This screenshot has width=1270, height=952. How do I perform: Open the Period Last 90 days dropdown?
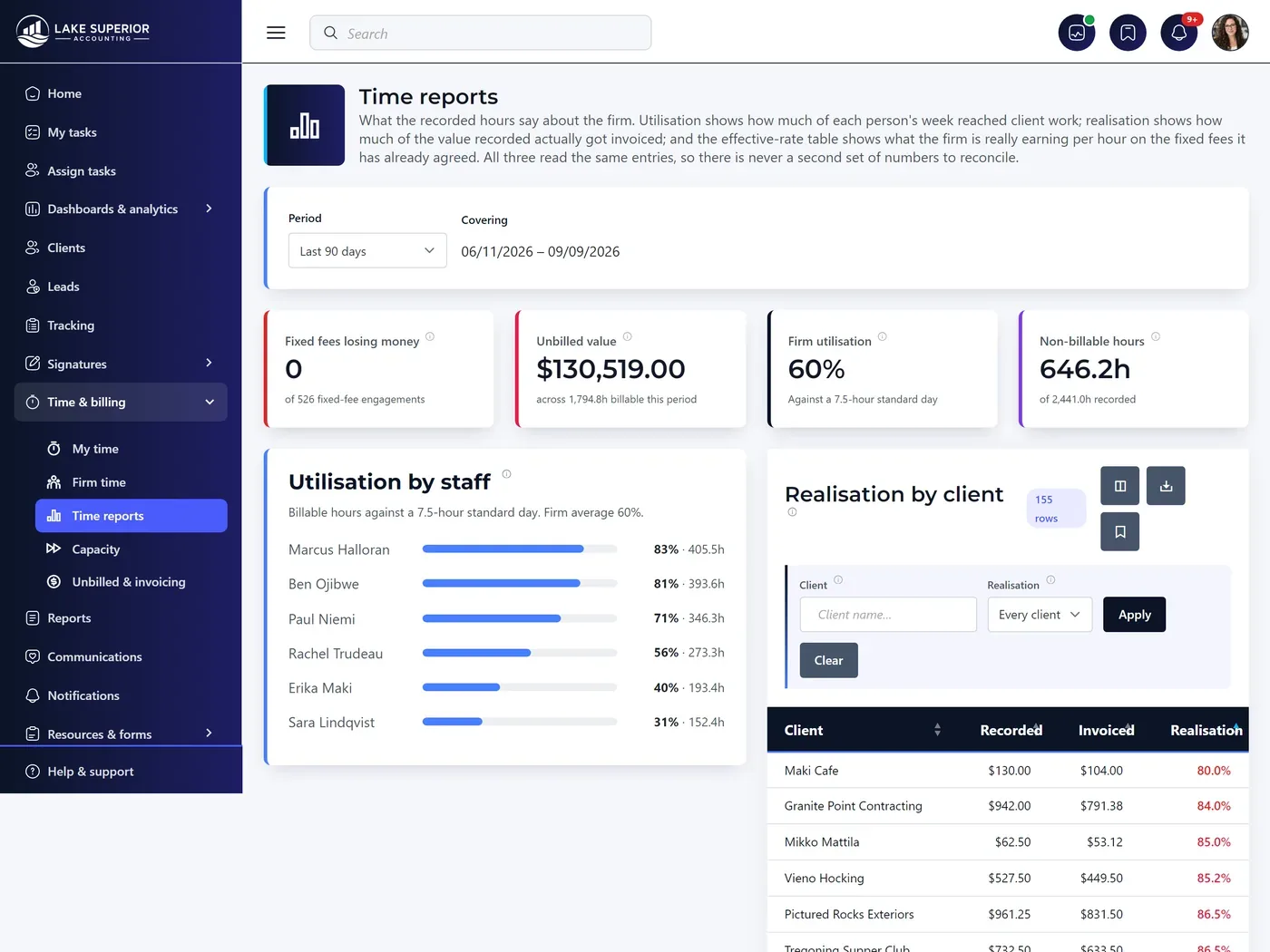pos(367,251)
